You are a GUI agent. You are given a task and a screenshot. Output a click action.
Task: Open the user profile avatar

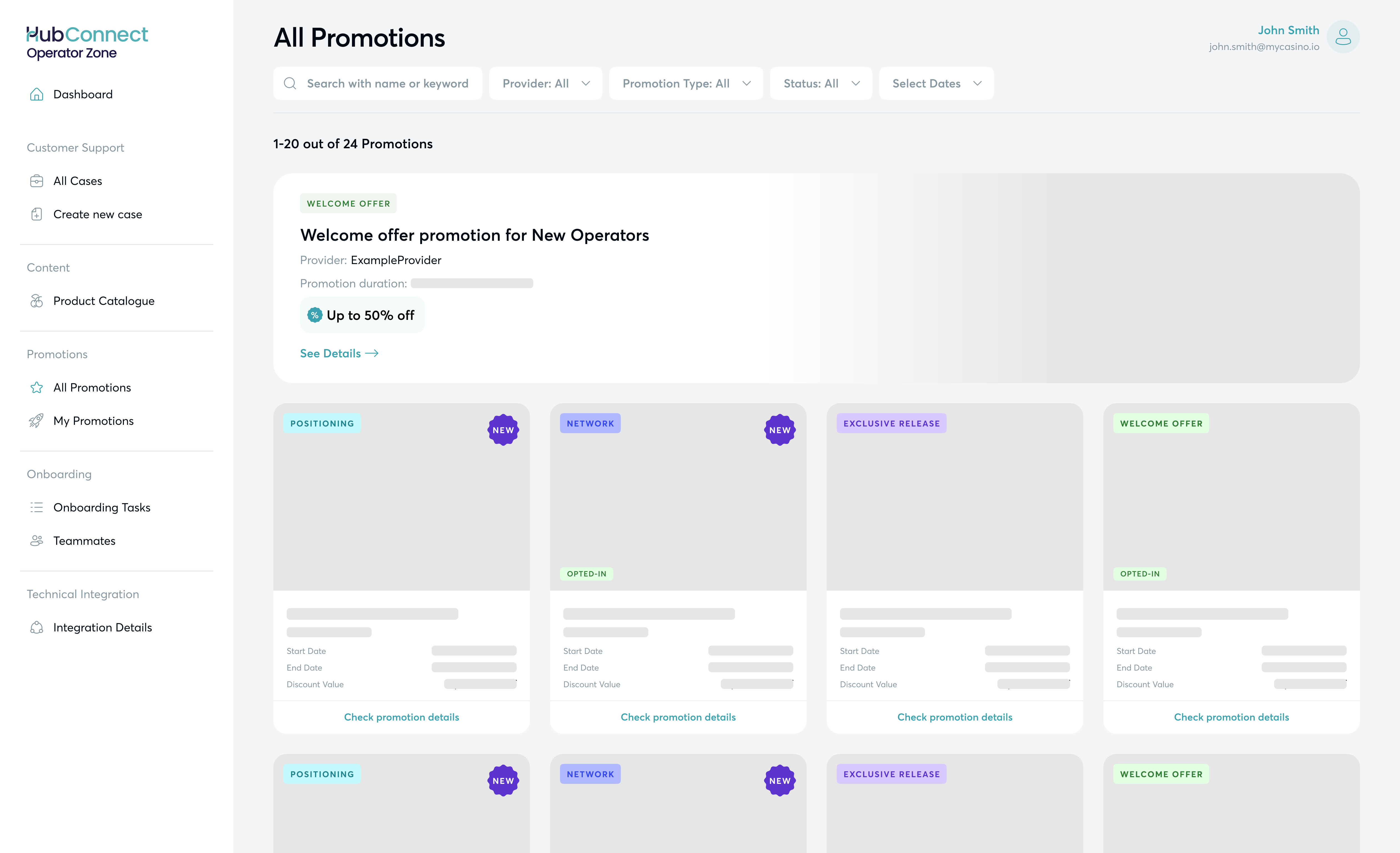click(x=1342, y=37)
